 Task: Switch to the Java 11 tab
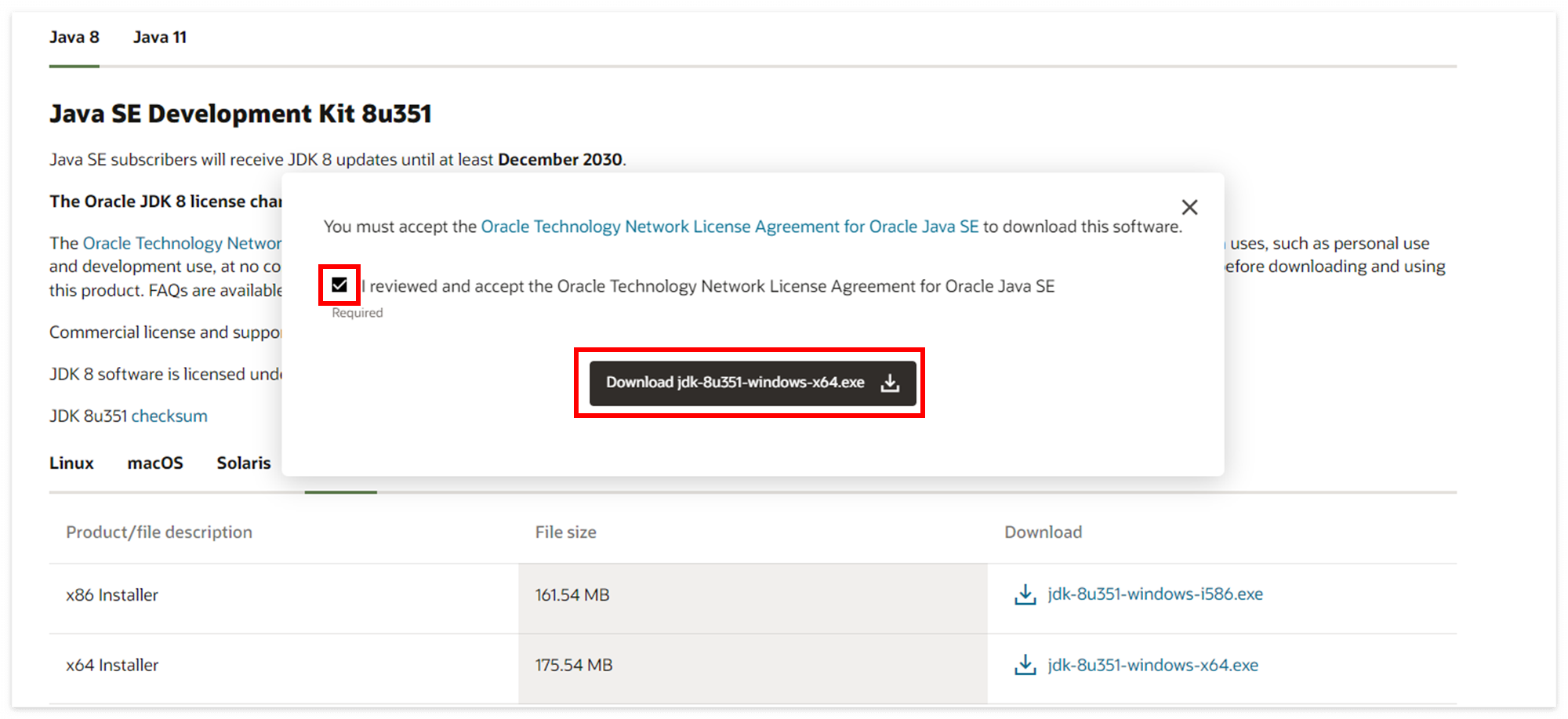[160, 37]
